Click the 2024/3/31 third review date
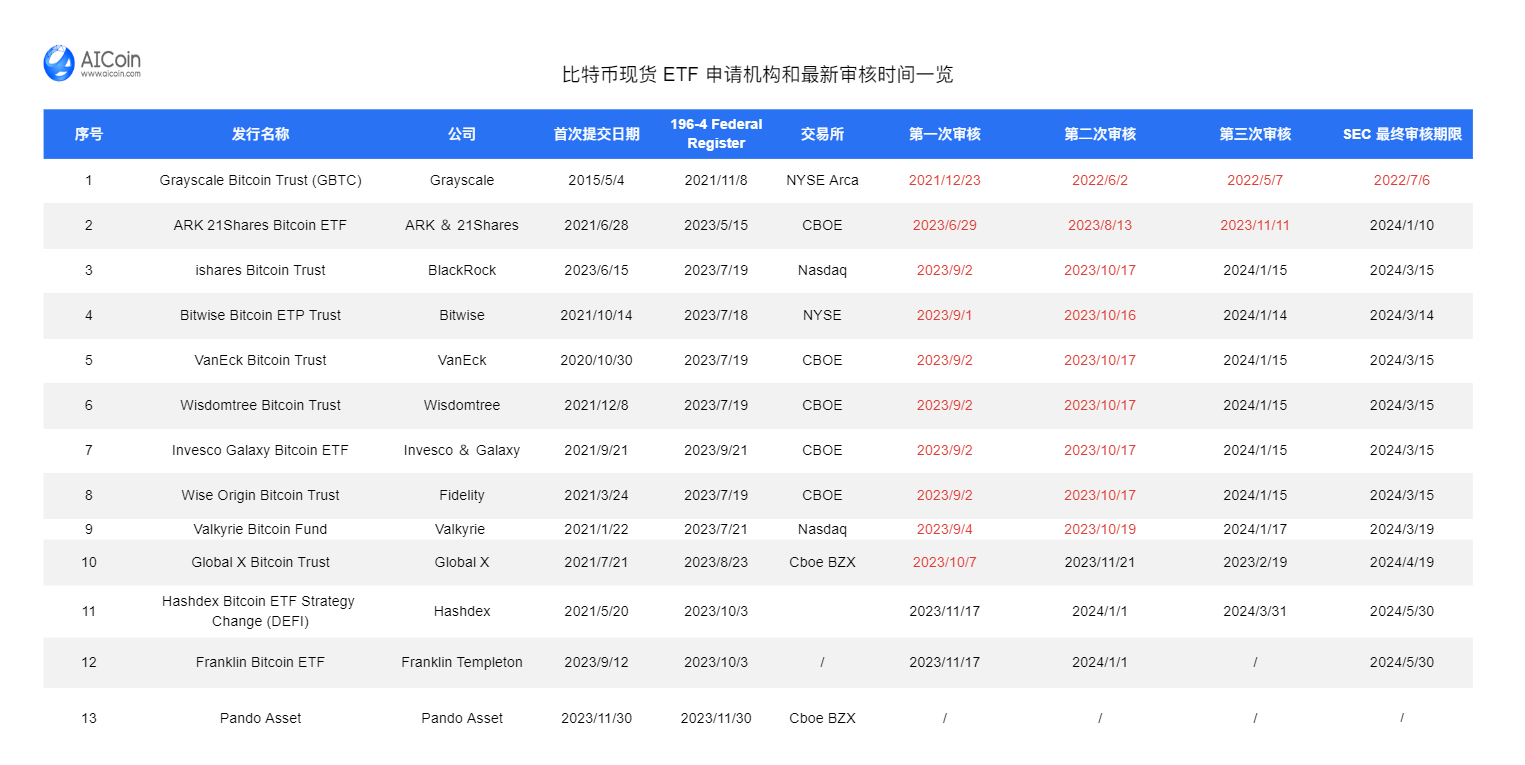Viewport: 1525px width, 765px height. tap(1255, 611)
